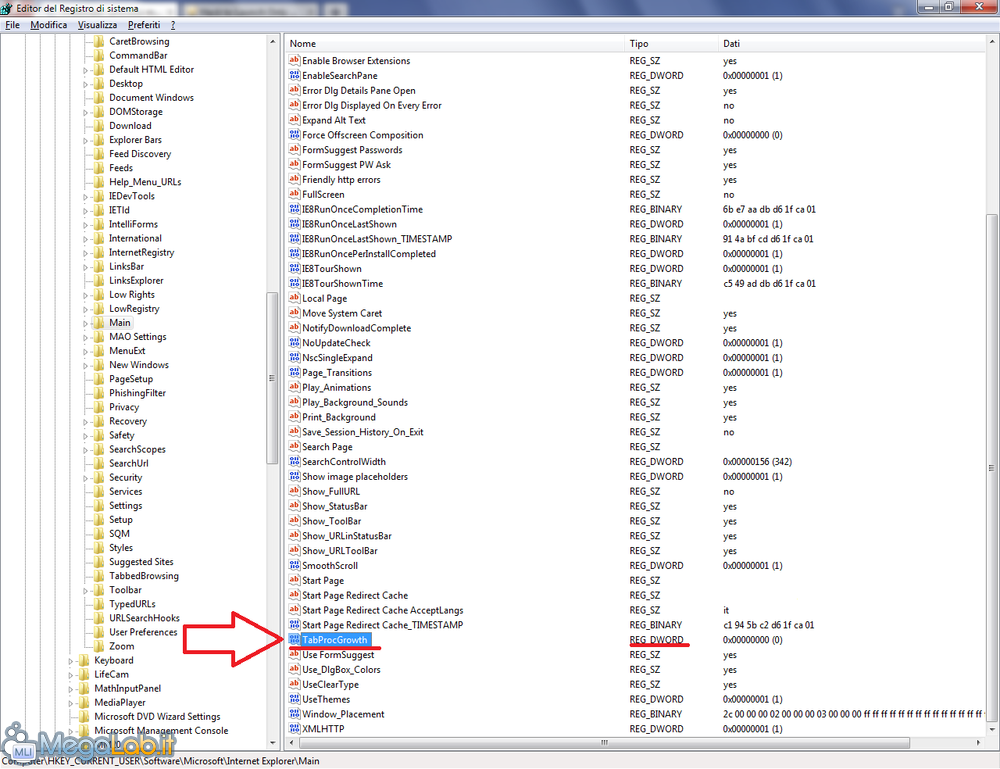The height and width of the screenshot is (769, 1000).
Task: Open the File menu
Action: click(12, 25)
